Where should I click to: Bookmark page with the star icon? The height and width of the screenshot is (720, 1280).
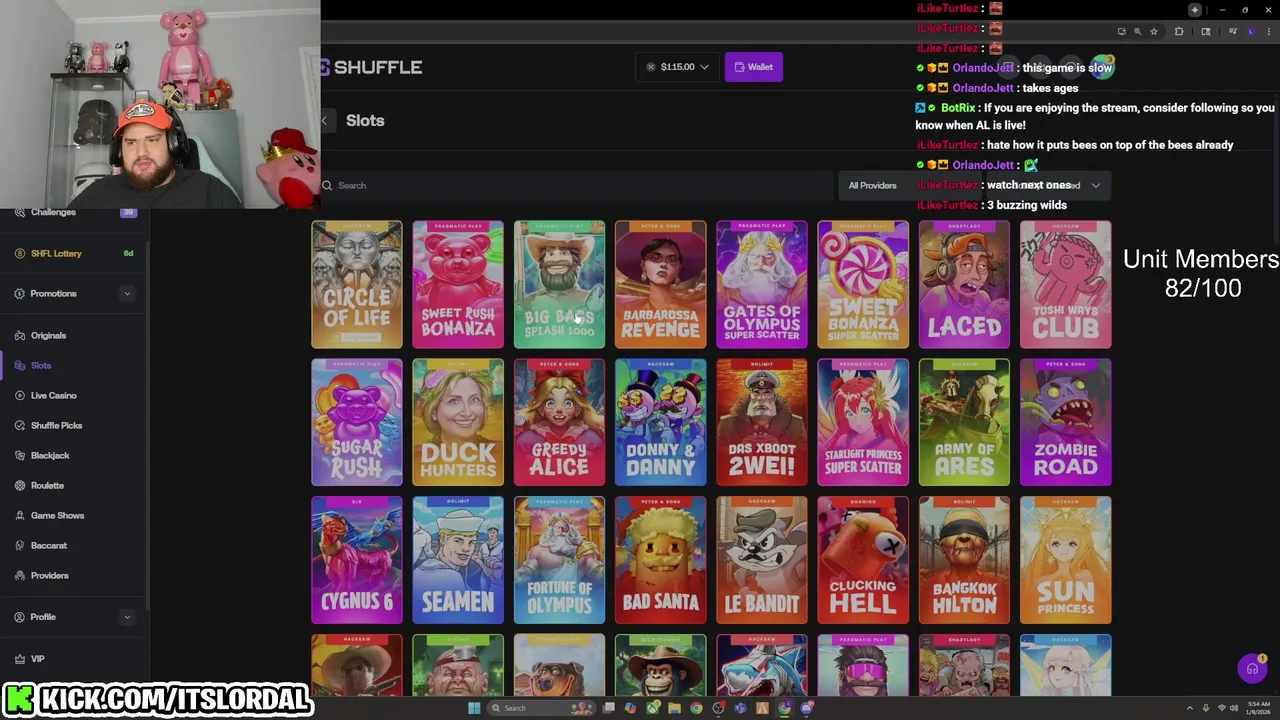1154,31
